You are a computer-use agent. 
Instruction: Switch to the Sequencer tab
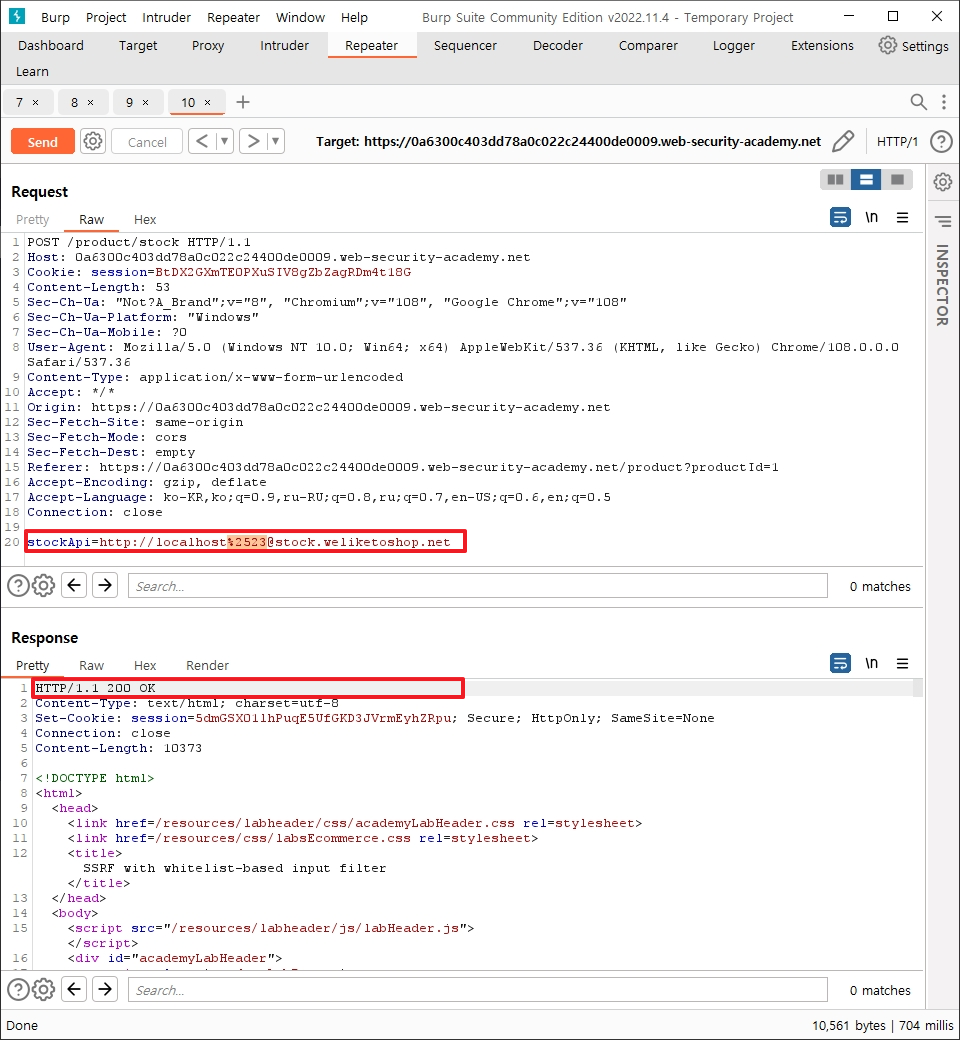click(465, 45)
